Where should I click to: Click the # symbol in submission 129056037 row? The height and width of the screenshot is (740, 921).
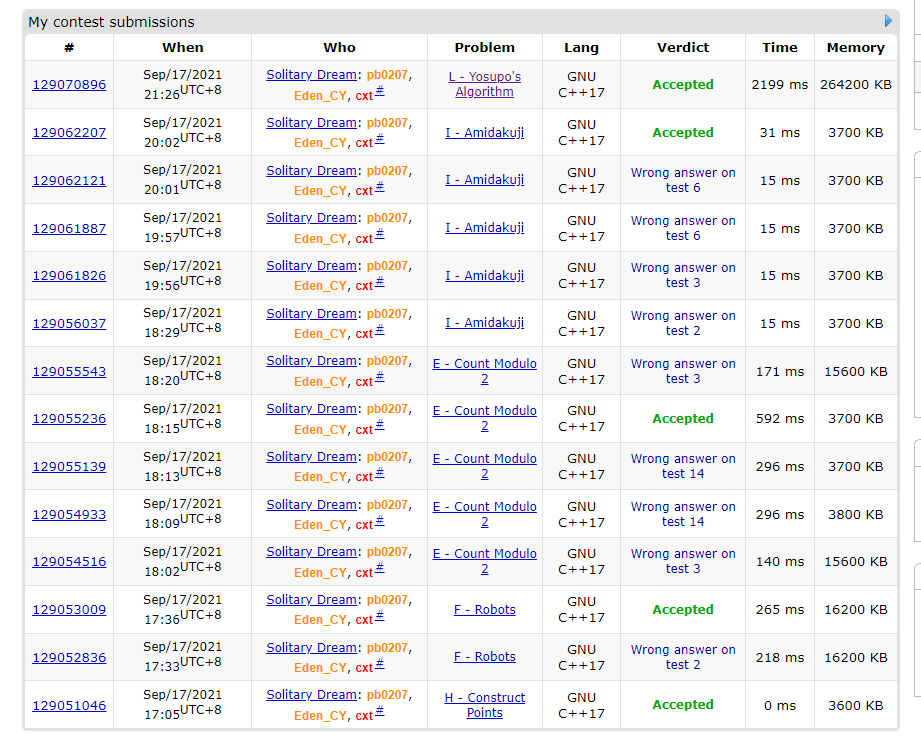(379, 330)
